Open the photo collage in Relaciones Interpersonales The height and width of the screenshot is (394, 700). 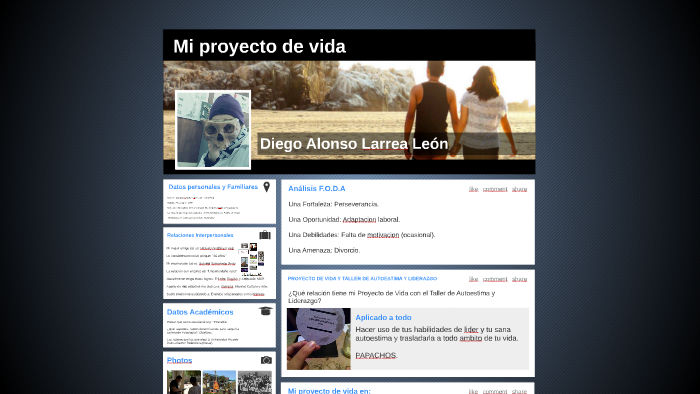pyautogui.click(x=252, y=260)
